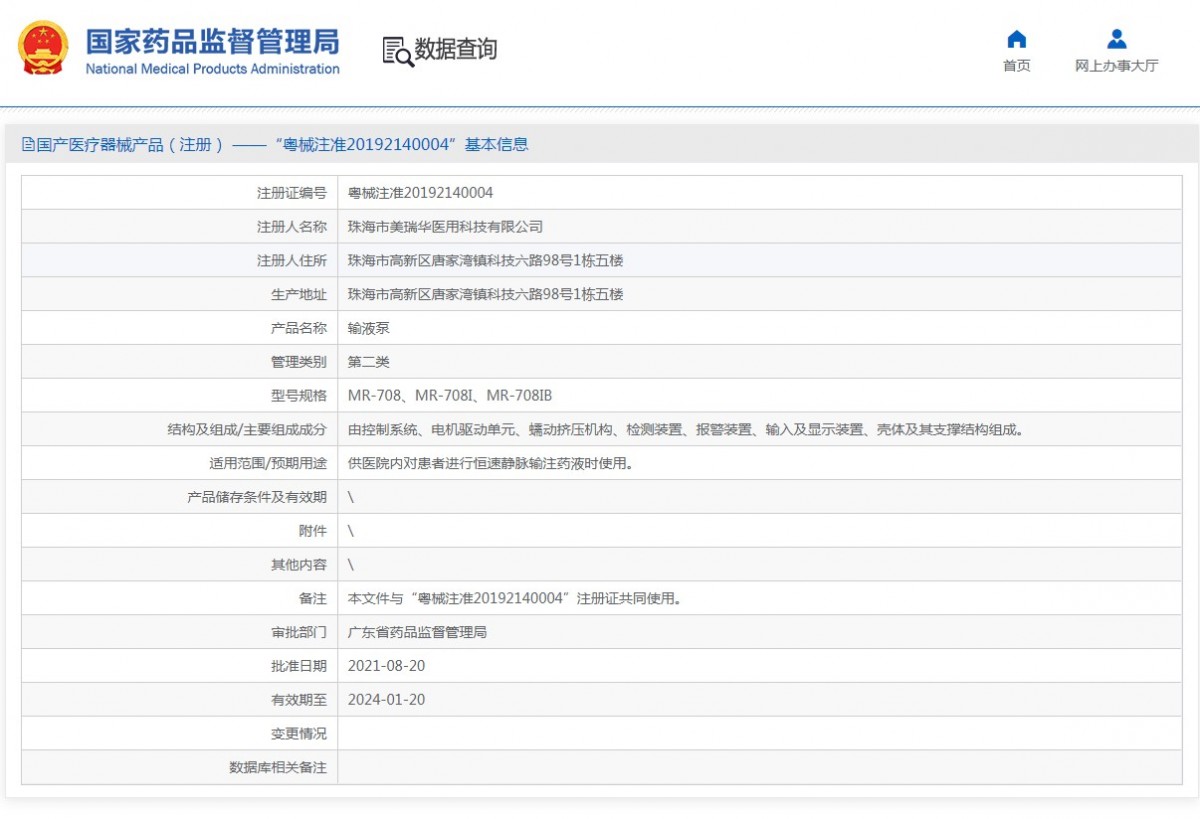
Task: Click the 变更情况 label
Action: [299, 734]
